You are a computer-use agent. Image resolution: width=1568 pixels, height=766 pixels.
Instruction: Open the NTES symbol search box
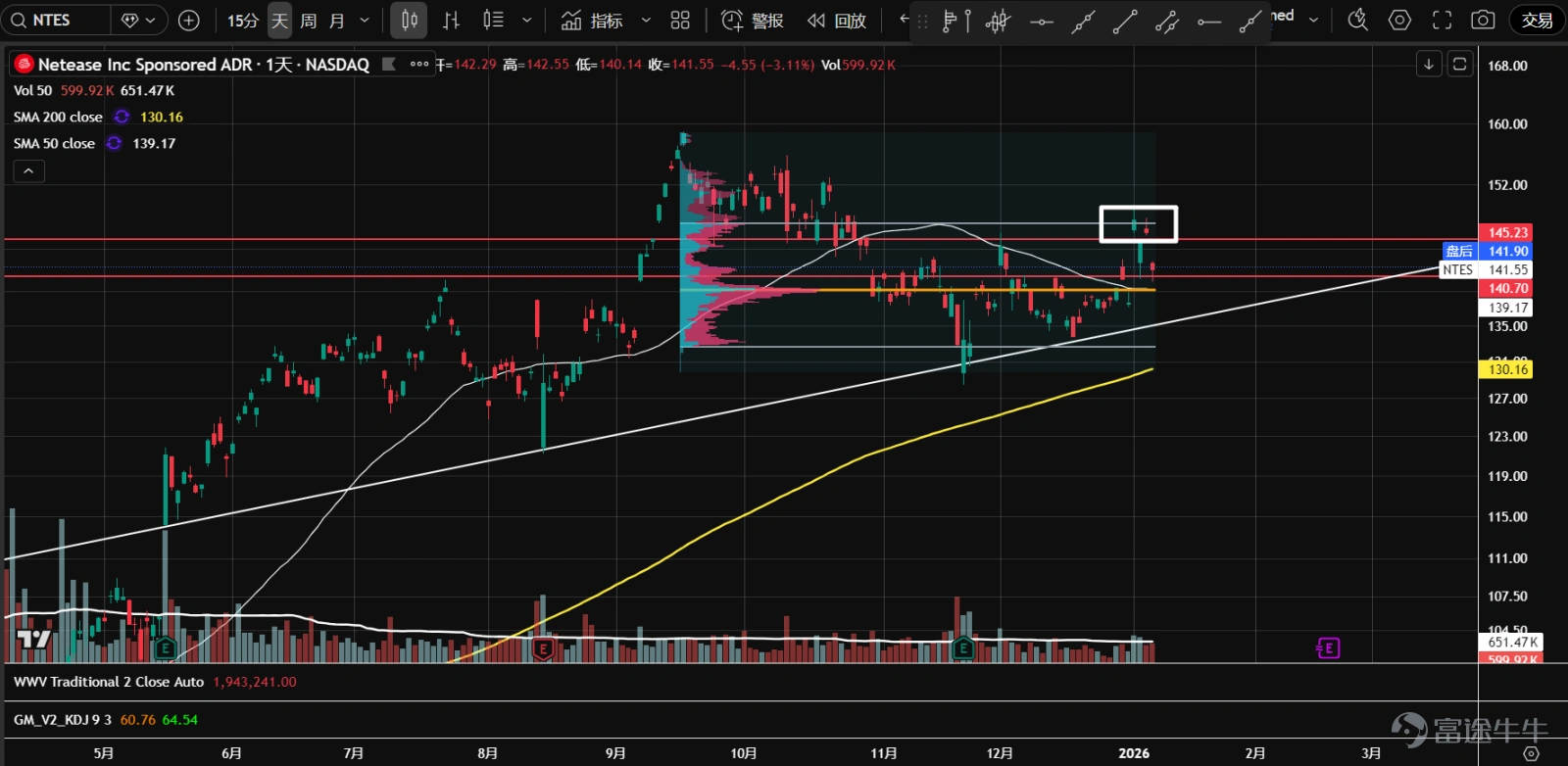(55, 20)
